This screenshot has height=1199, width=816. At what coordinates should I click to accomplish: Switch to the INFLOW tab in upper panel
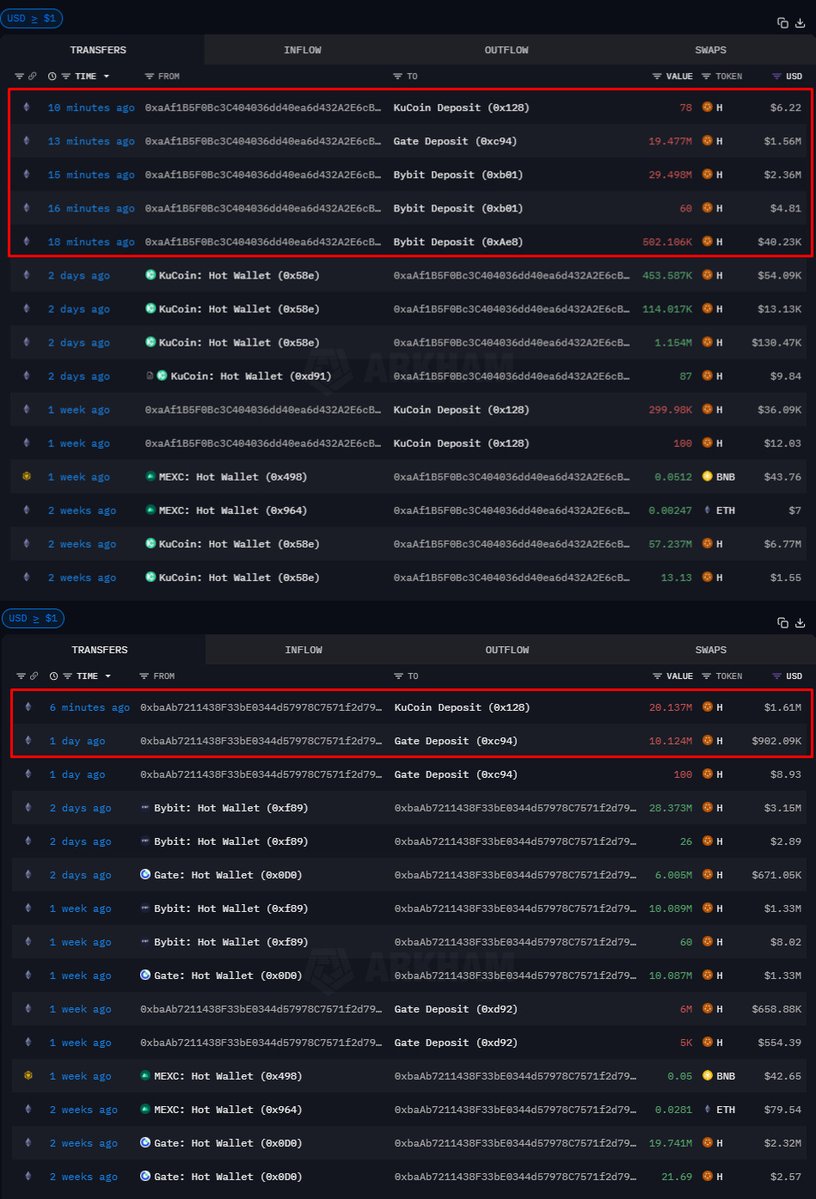click(x=303, y=50)
